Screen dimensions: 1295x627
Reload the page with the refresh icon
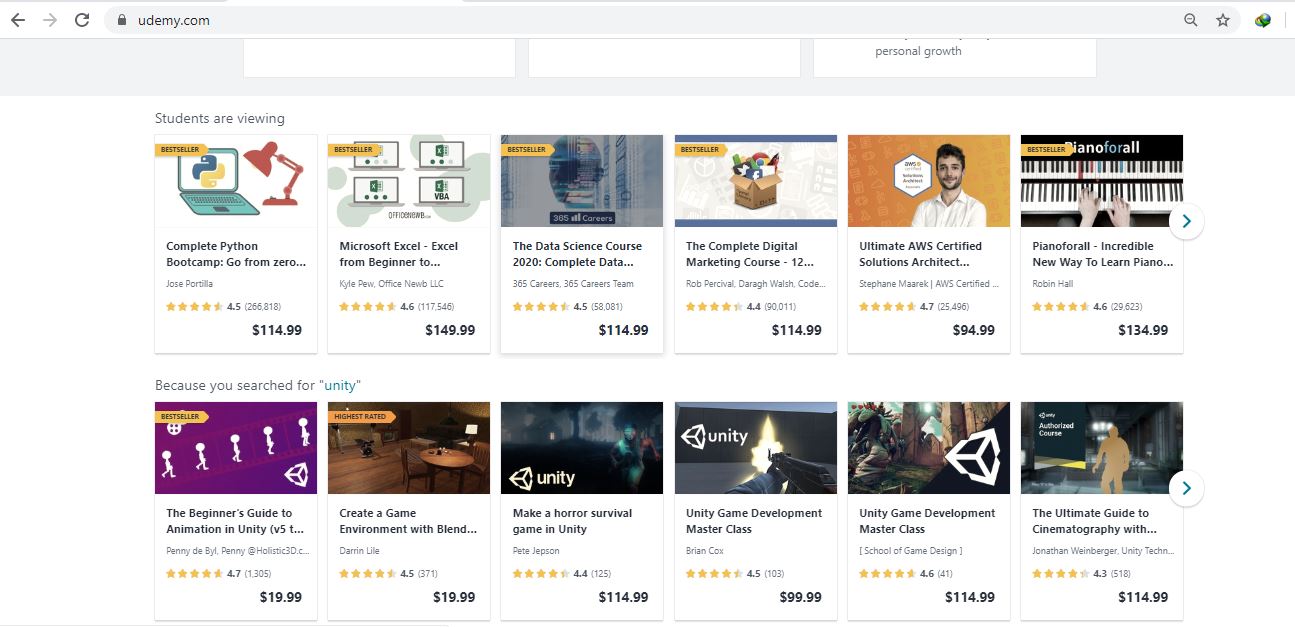coord(82,20)
